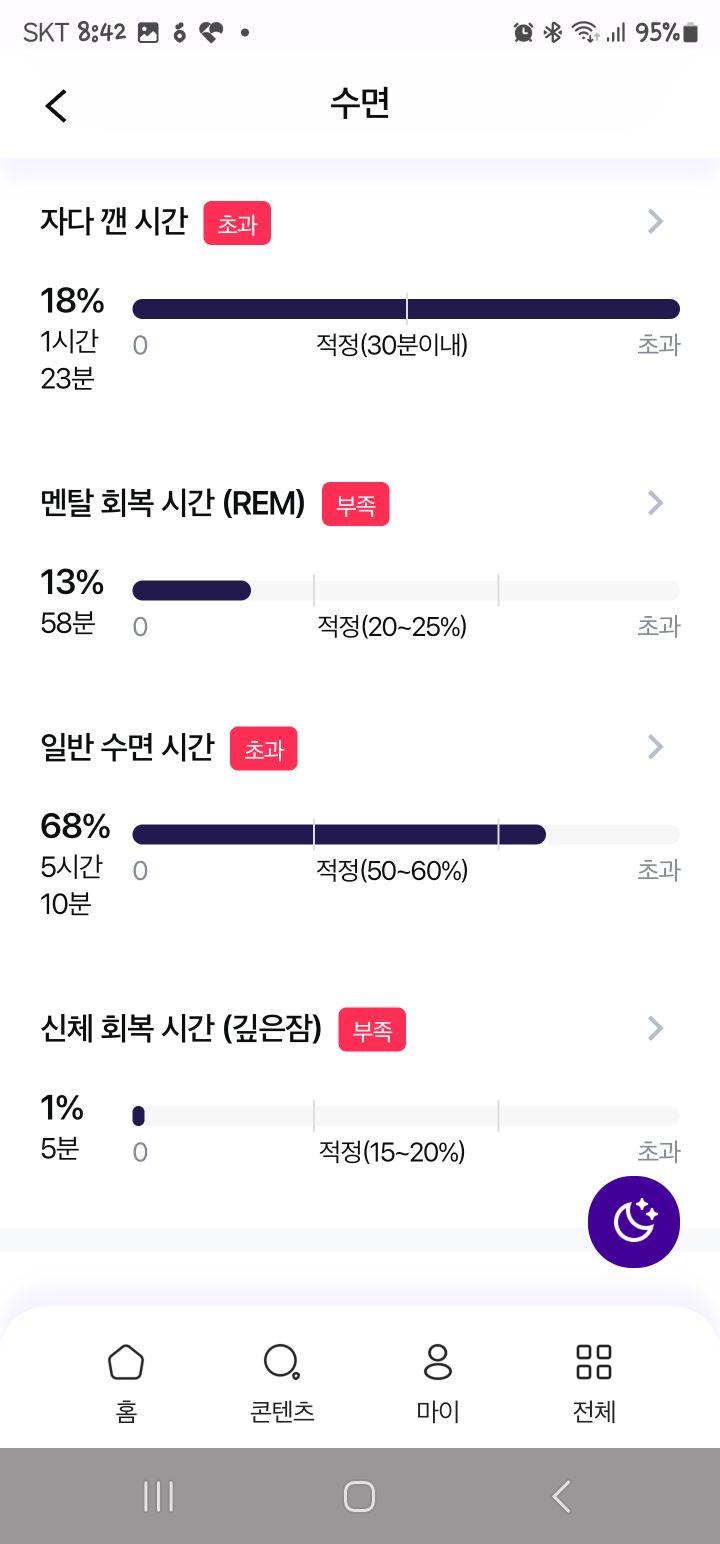Screen dimensions: 720x1544
Task: Expand the 자다 깬 시간 chevron
Action: pyautogui.click(x=655, y=221)
